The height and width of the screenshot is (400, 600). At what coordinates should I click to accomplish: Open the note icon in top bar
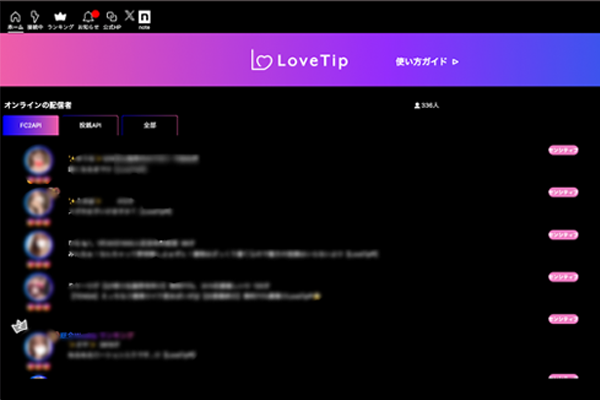tap(144, 20)
